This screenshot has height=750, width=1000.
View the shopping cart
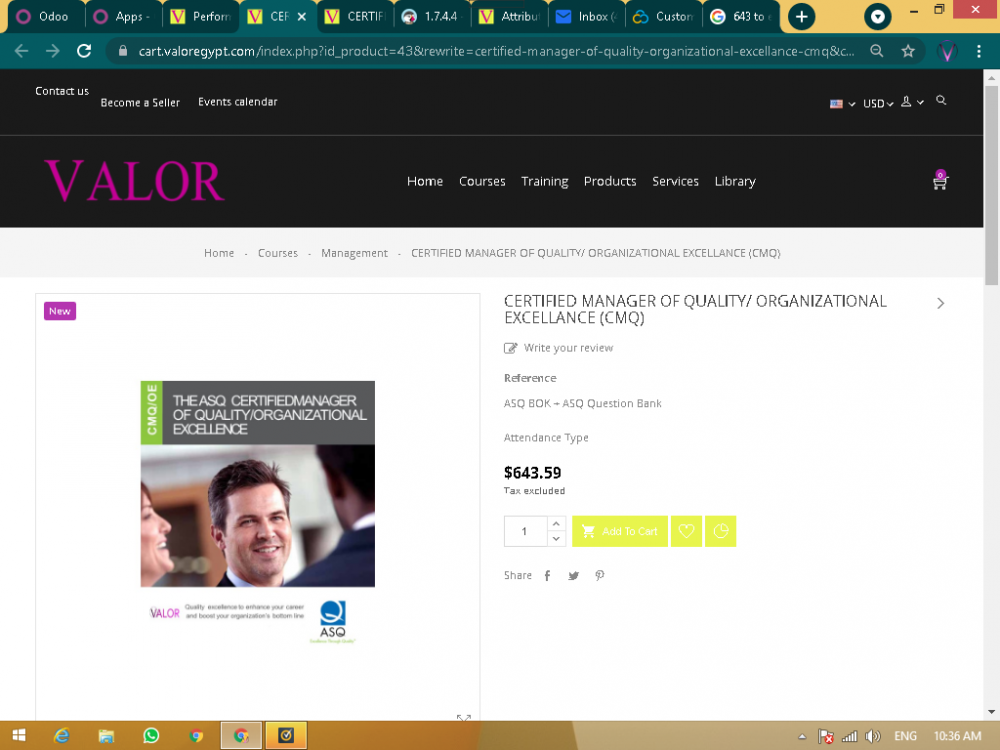[938, 182]
